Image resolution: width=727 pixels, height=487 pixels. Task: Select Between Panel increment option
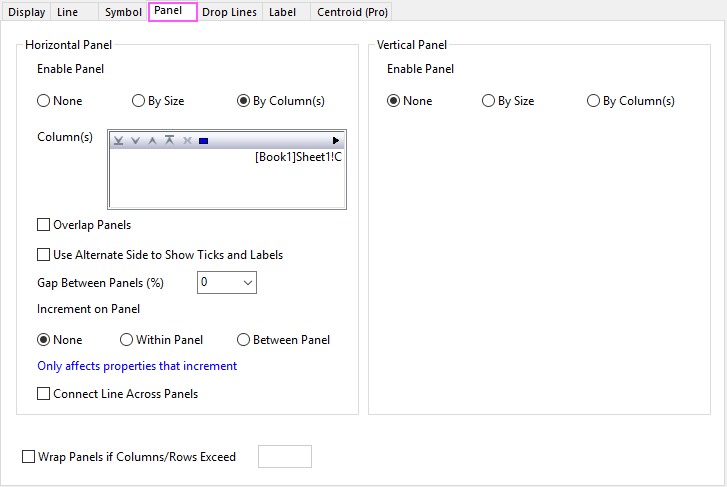pyautogui.click(x=283, y=340)
